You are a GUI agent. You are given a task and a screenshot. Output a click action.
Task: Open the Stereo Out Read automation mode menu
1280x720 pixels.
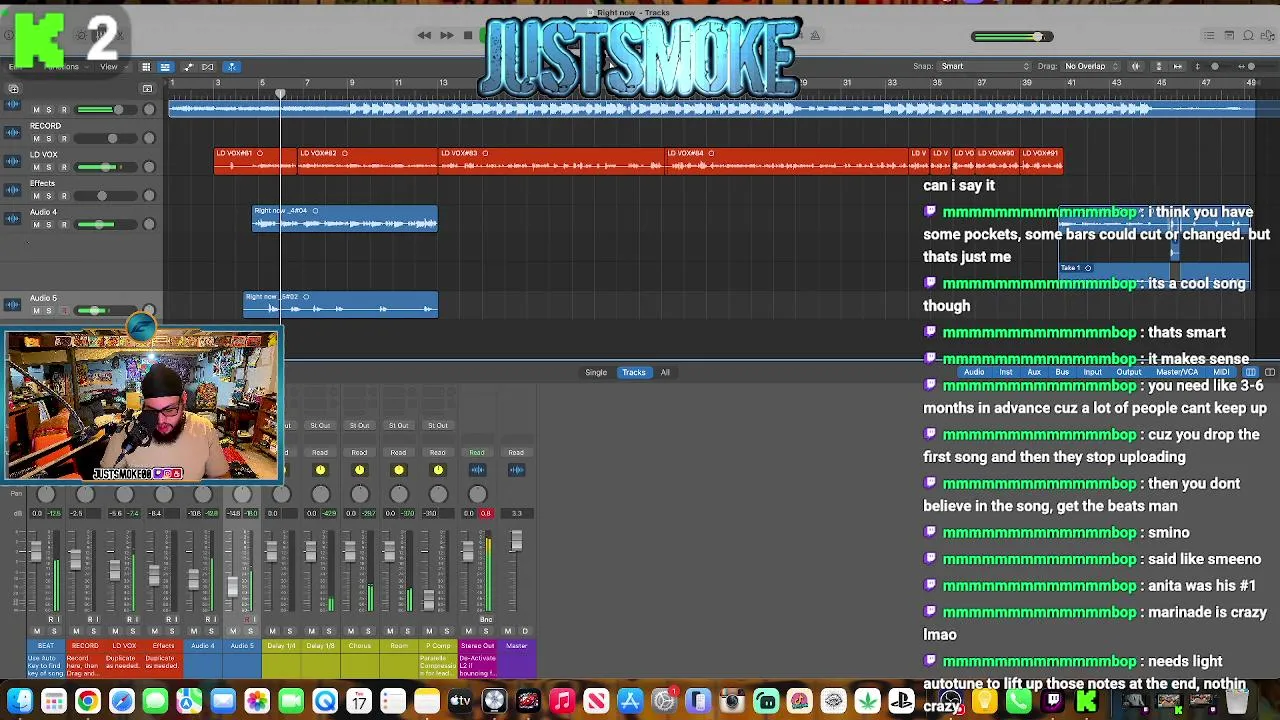[x=477, y=453]
